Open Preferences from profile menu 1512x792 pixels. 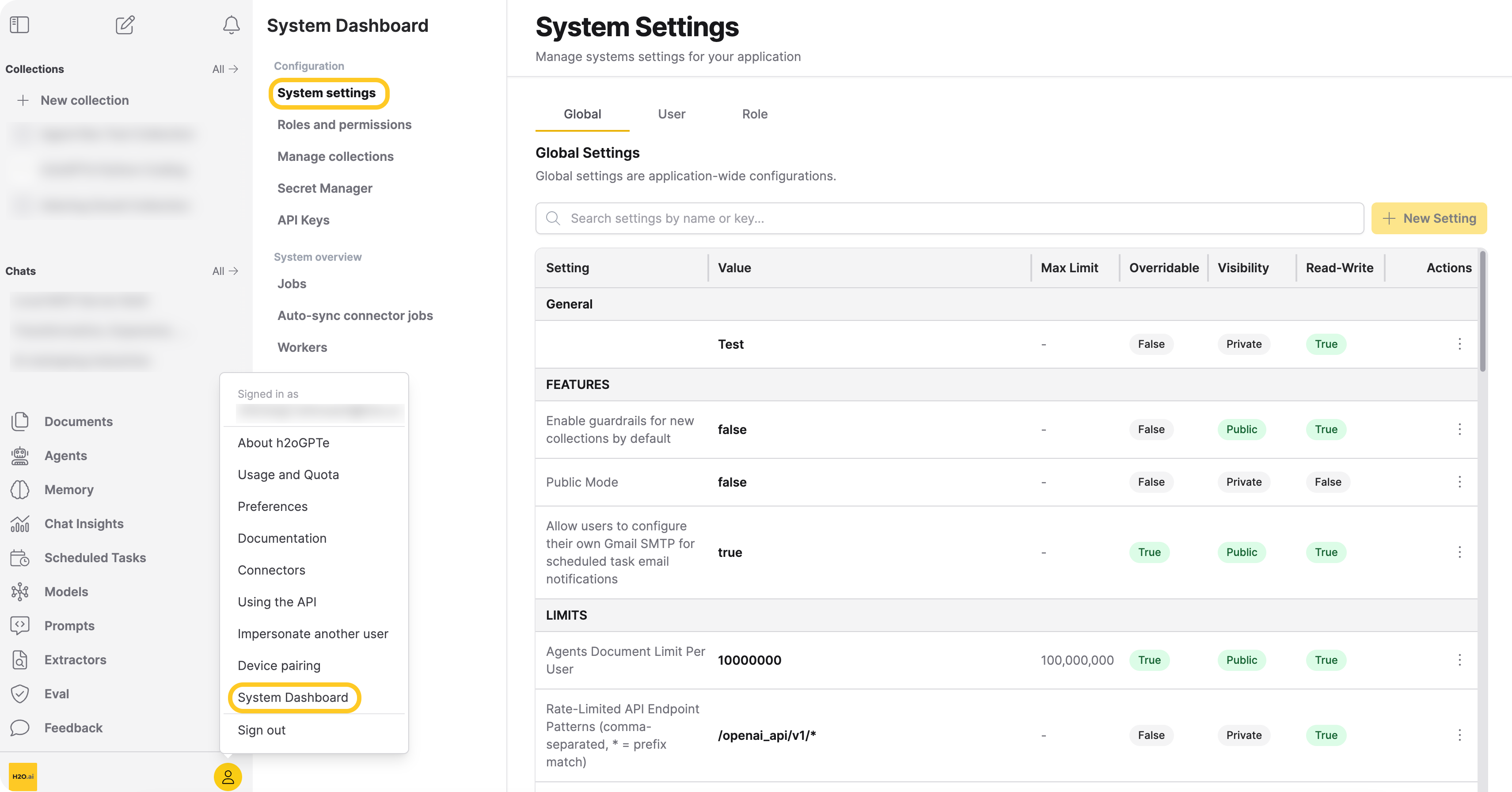pos(272,506)
